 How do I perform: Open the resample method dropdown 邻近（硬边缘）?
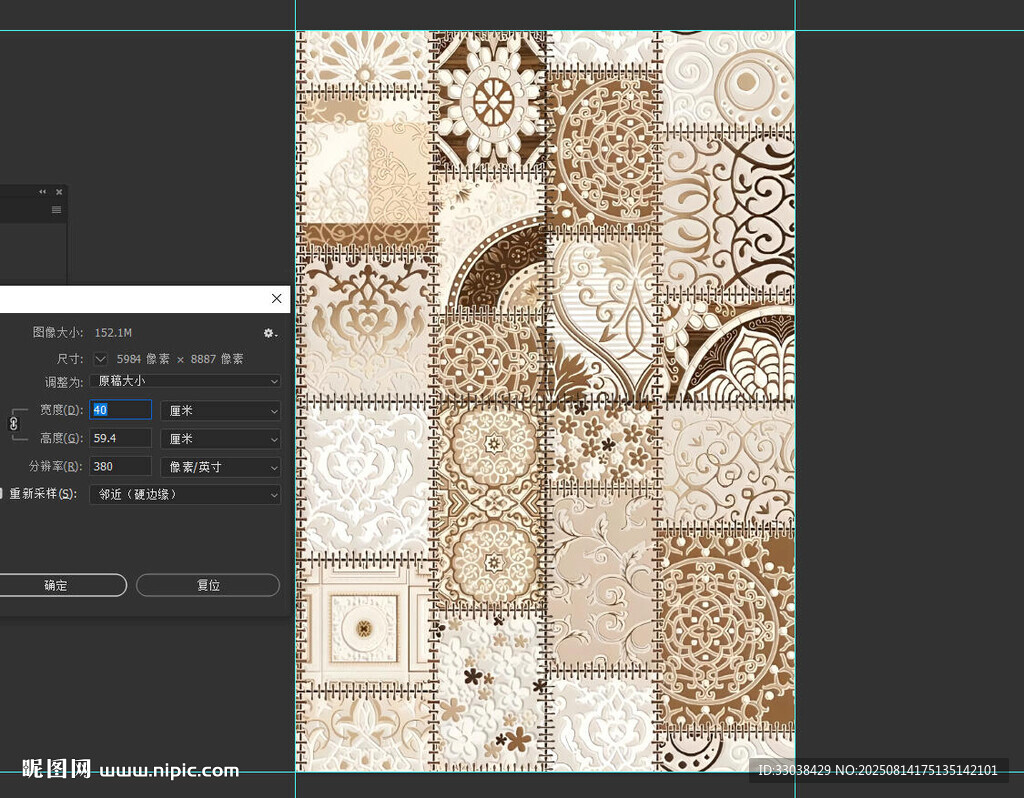click(x=185, y=494)
